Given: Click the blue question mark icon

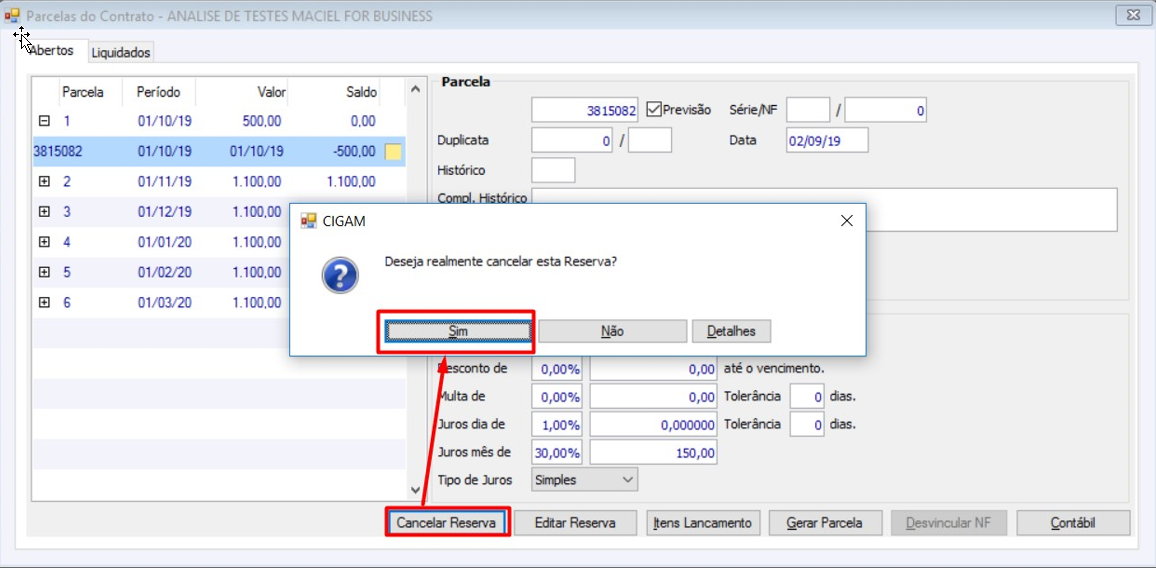Looking at the screenshot, I should (340, 276).
